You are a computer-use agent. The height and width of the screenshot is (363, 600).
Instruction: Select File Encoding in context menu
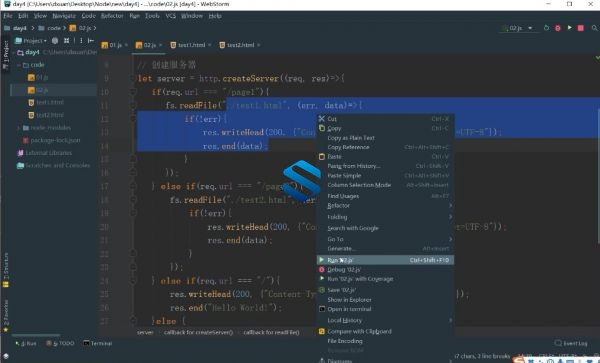345,341
